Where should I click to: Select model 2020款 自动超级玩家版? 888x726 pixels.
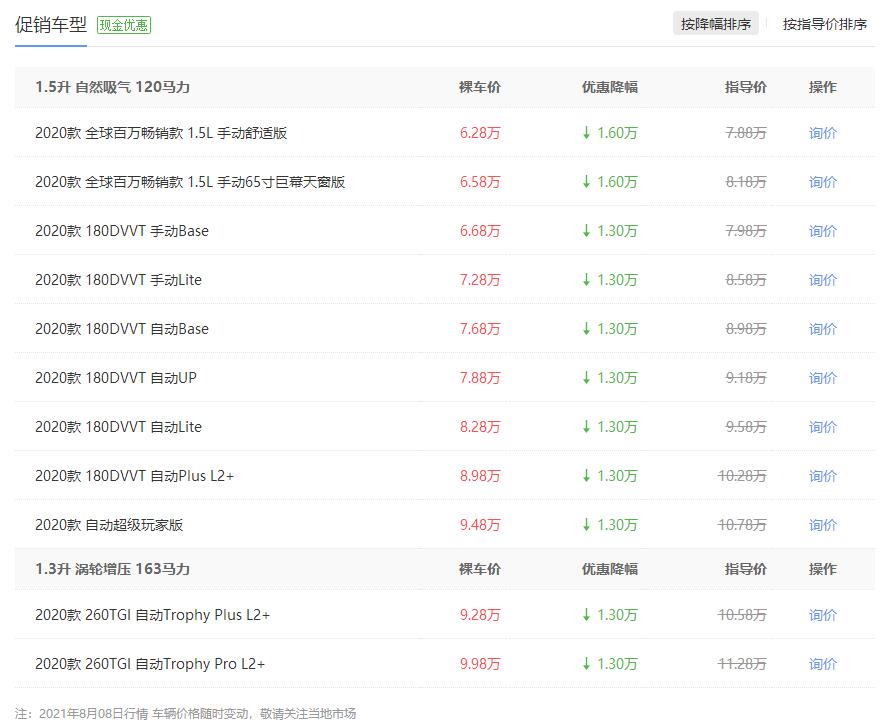pos(109,525)
